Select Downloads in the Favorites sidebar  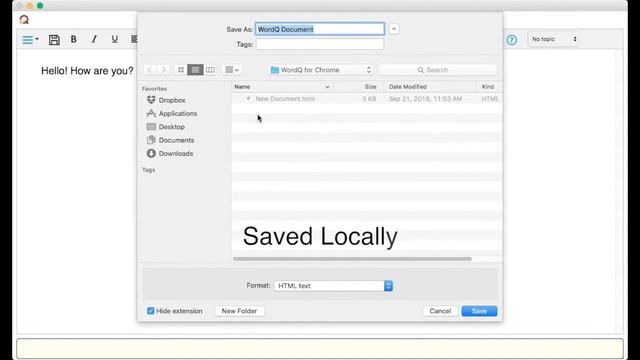[x=170, y=153]
